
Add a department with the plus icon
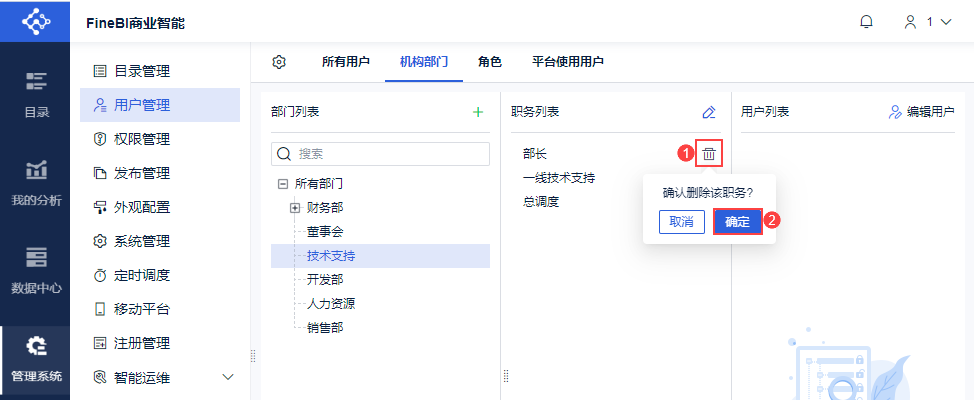coord(477,112)
